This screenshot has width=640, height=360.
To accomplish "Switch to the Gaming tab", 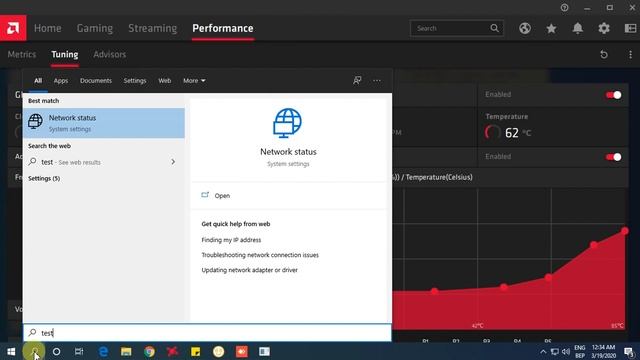I will tap(95, 28).
